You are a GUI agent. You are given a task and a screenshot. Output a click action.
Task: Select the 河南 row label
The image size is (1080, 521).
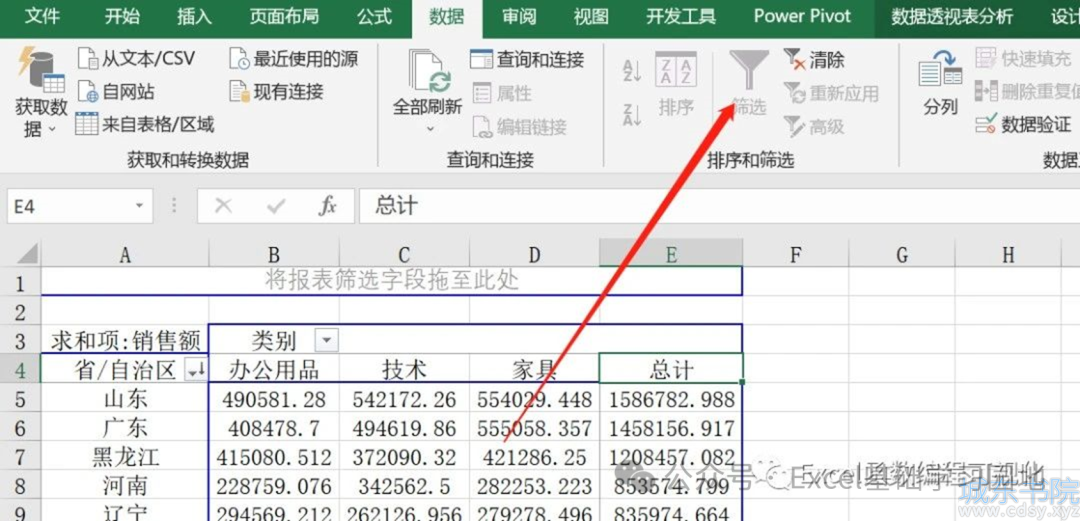pyautogui.click(x=125, y=486)
